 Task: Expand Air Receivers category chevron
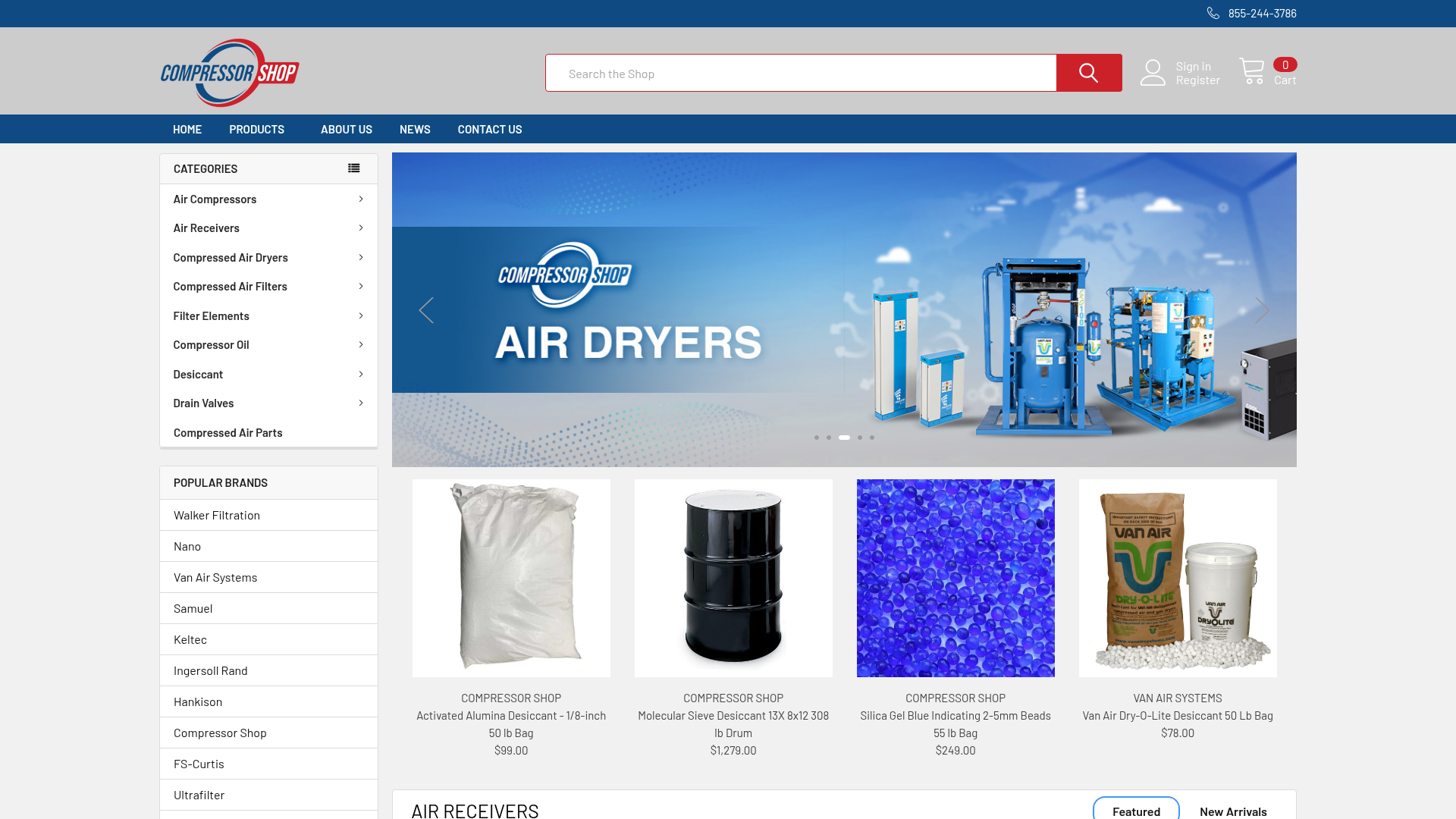361,228
